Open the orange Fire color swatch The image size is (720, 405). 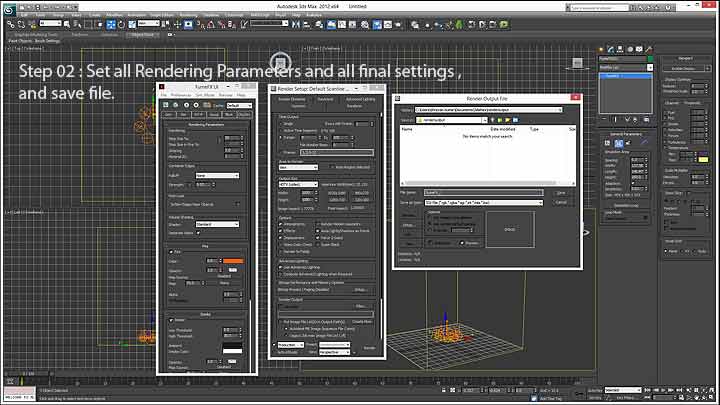point(233,261)
